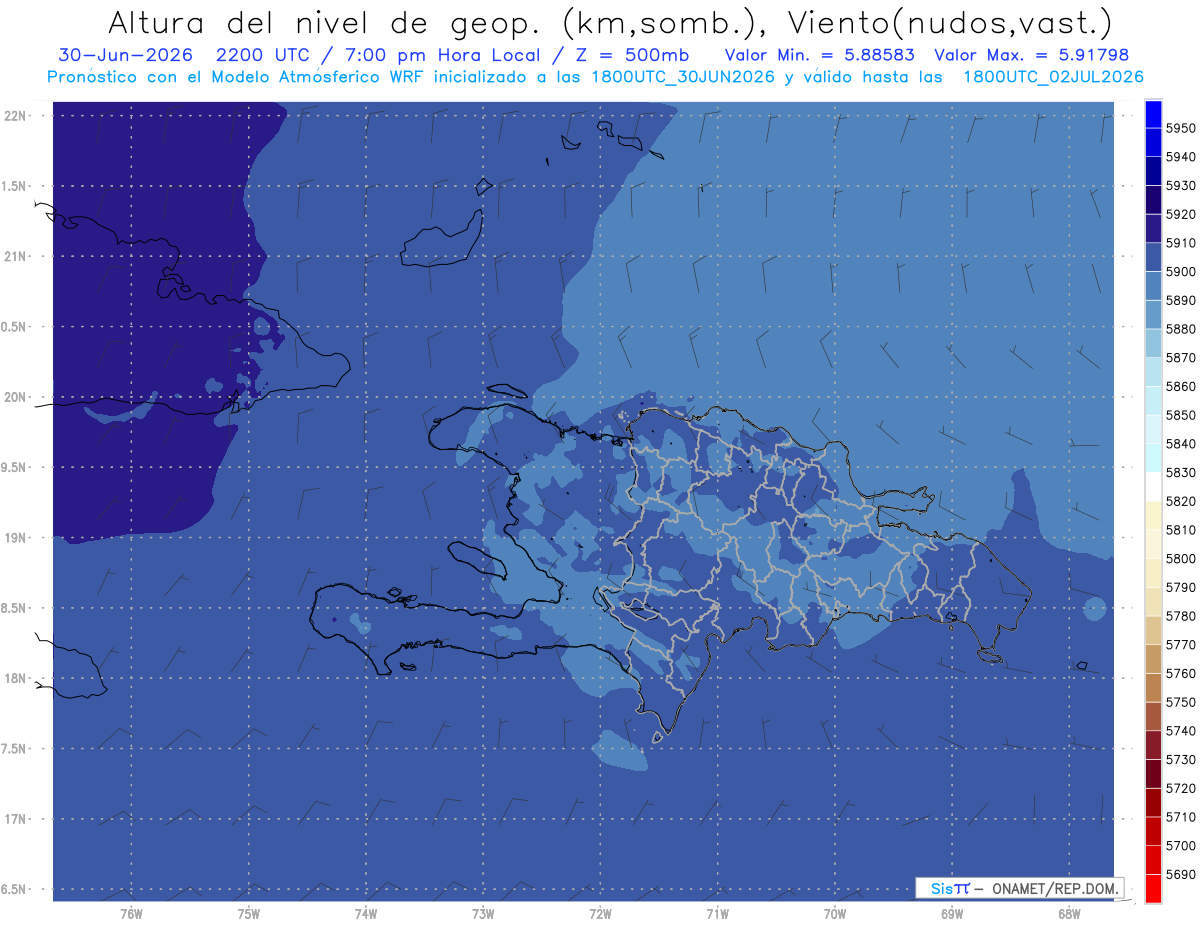Click the 21N latitude label
This screenshot has height=927, width=1200.
[14, 256]
